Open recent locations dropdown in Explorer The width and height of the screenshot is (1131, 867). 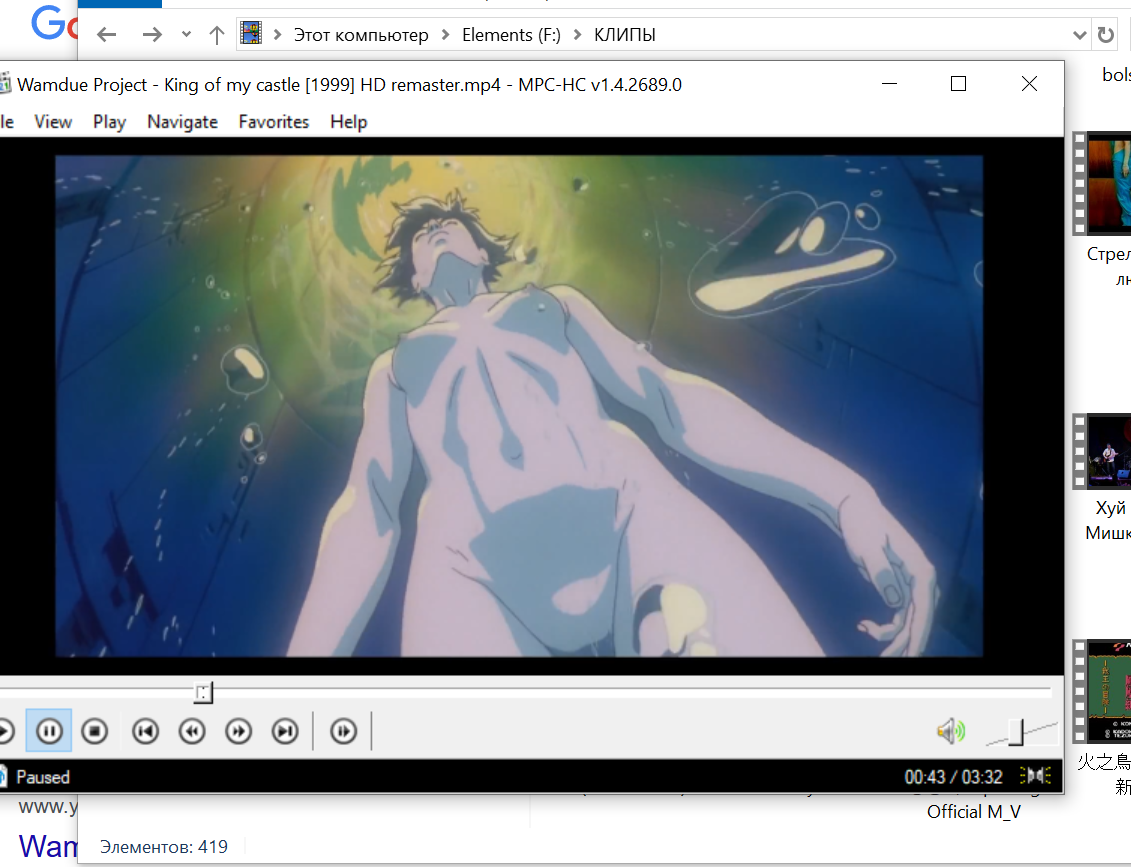[186, 35]
